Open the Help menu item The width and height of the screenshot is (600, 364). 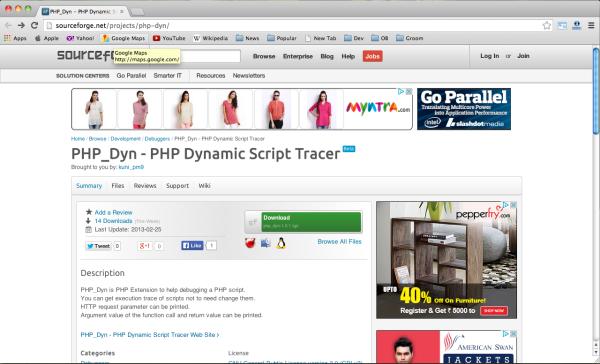348,56
